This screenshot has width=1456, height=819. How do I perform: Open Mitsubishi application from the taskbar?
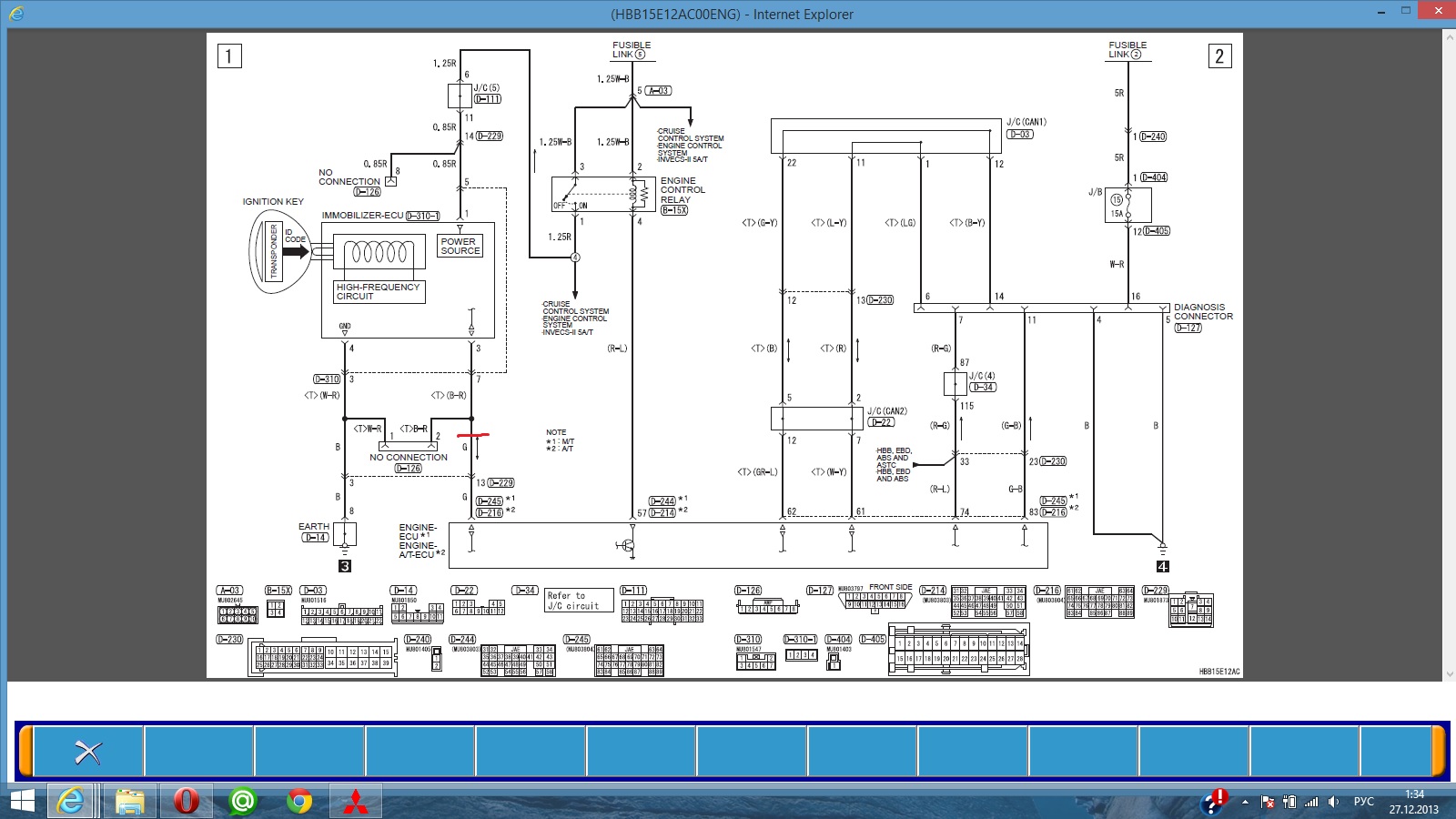355,802
